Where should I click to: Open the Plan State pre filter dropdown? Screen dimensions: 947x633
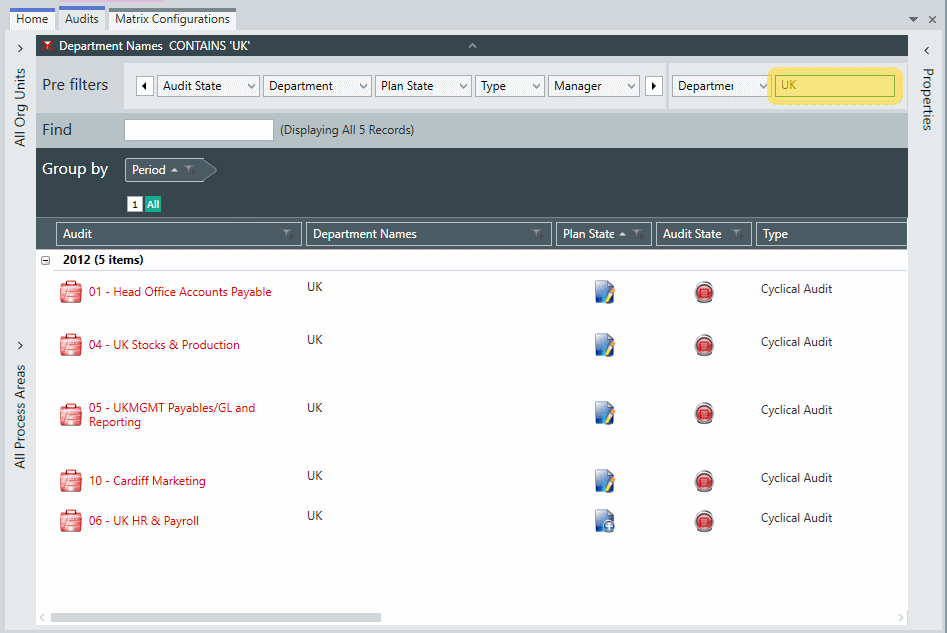pos(423,86)
